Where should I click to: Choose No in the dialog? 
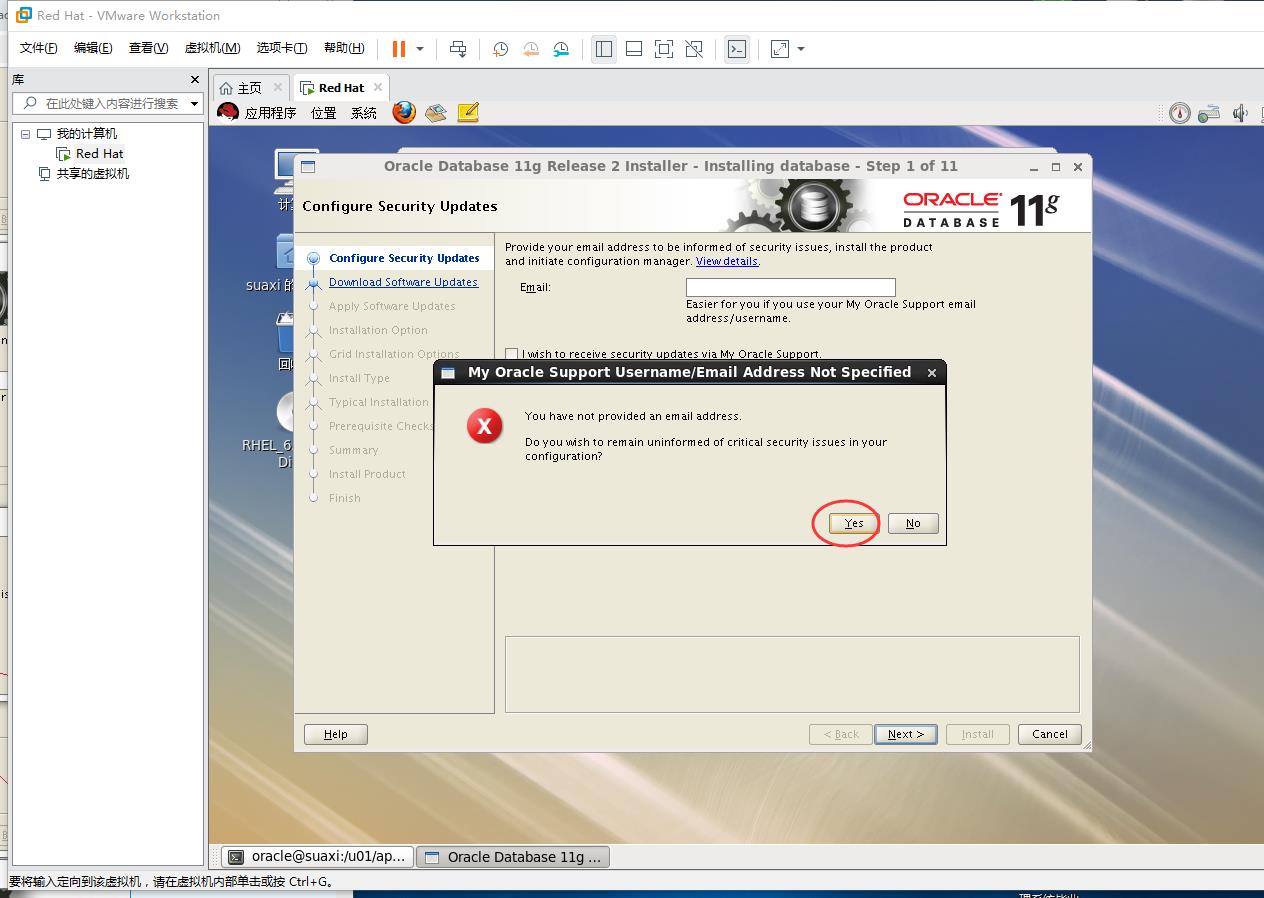click(913, 524)
